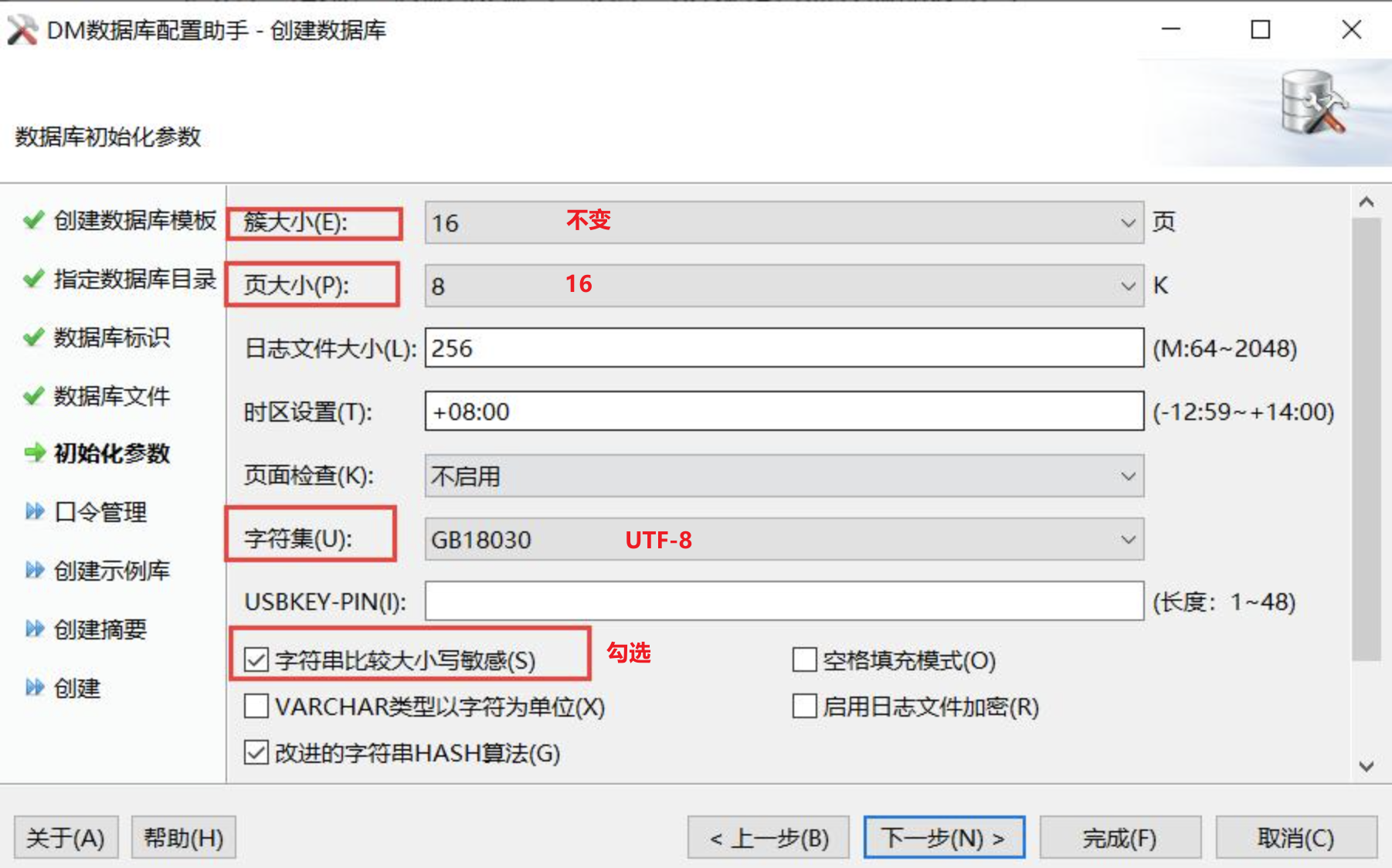Click the 页大小(P) label
Viewport: 1392px width, 868px height.
pos(296,286)
